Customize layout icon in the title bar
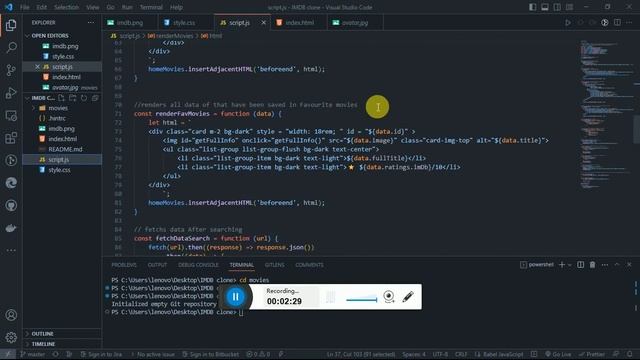640x360 pixels. point(569,7)
